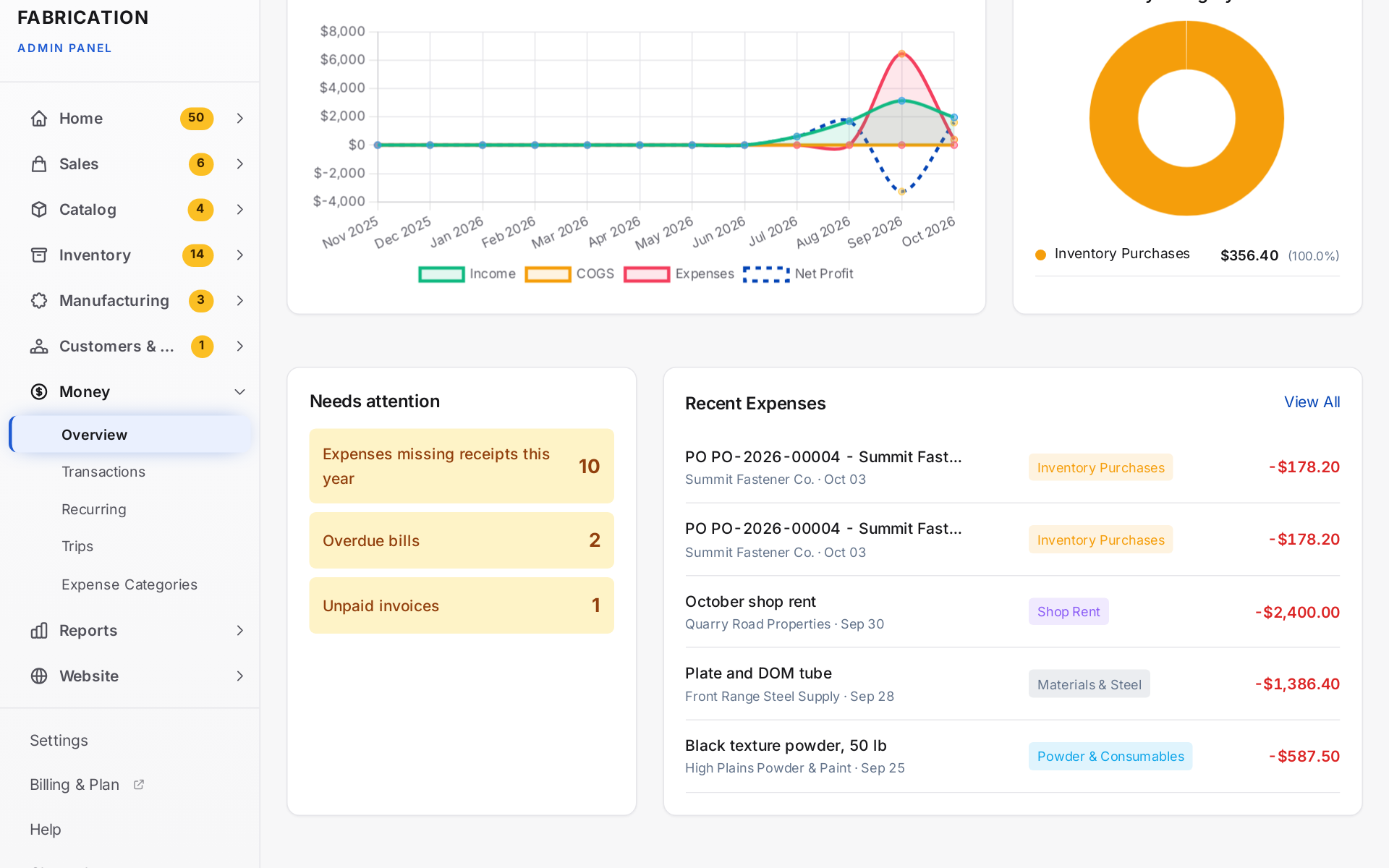The width and height of the screenshot is (1389, 868).
Task: Click the external link icon beside Billing & Plan
Action: pyautogui.click(x=139, y=784)
